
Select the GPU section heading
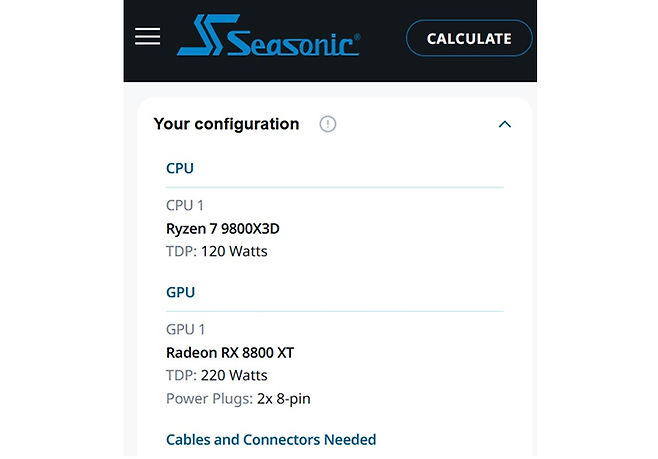pos(180,293)
